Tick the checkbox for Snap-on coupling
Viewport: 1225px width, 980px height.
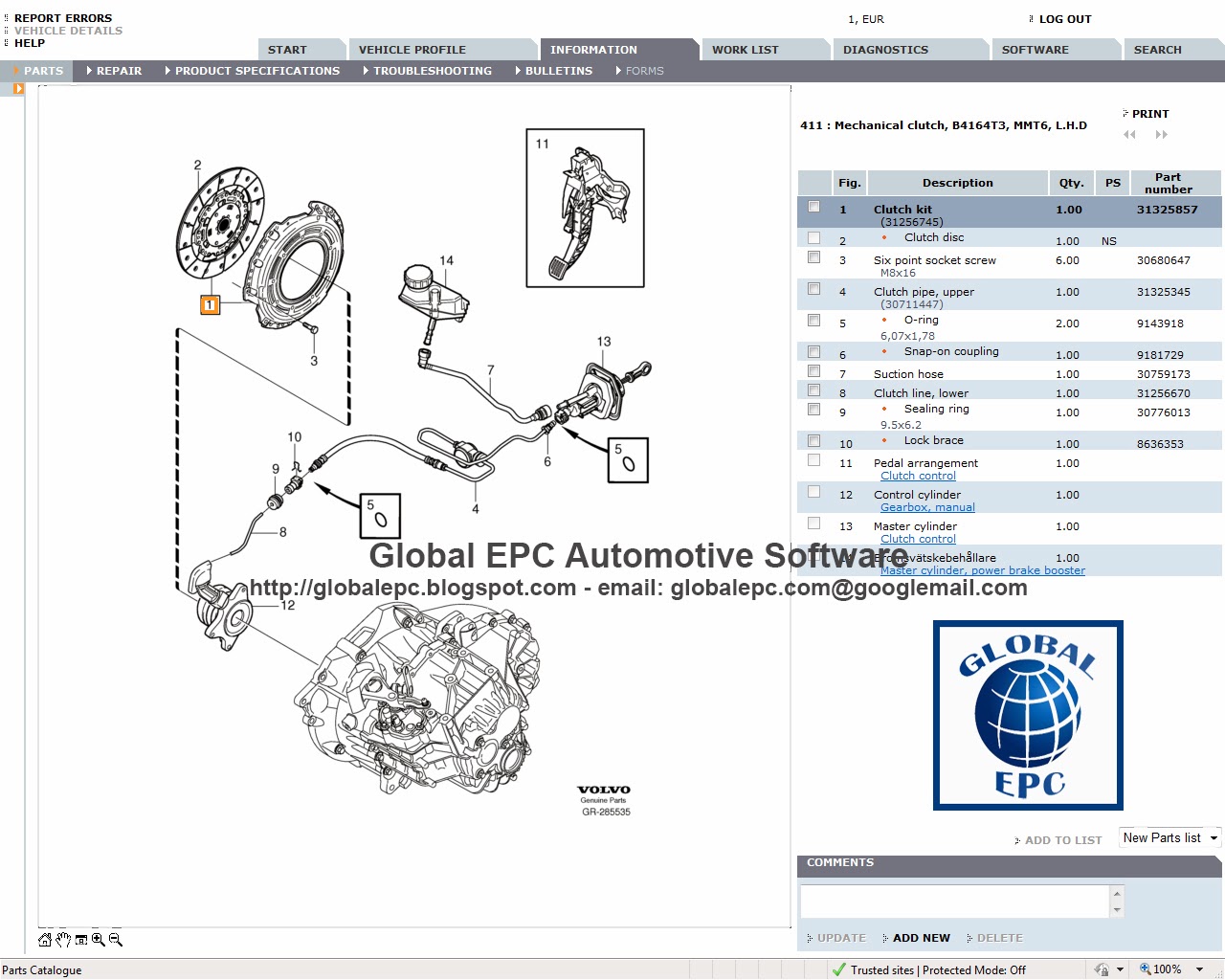point(814,352)
